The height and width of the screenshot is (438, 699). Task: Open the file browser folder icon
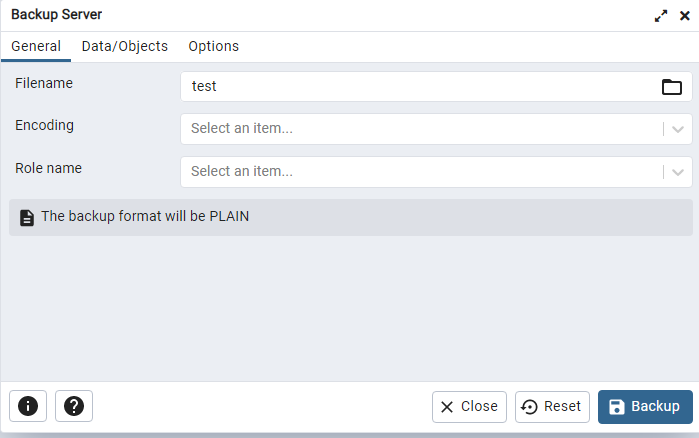672,87
